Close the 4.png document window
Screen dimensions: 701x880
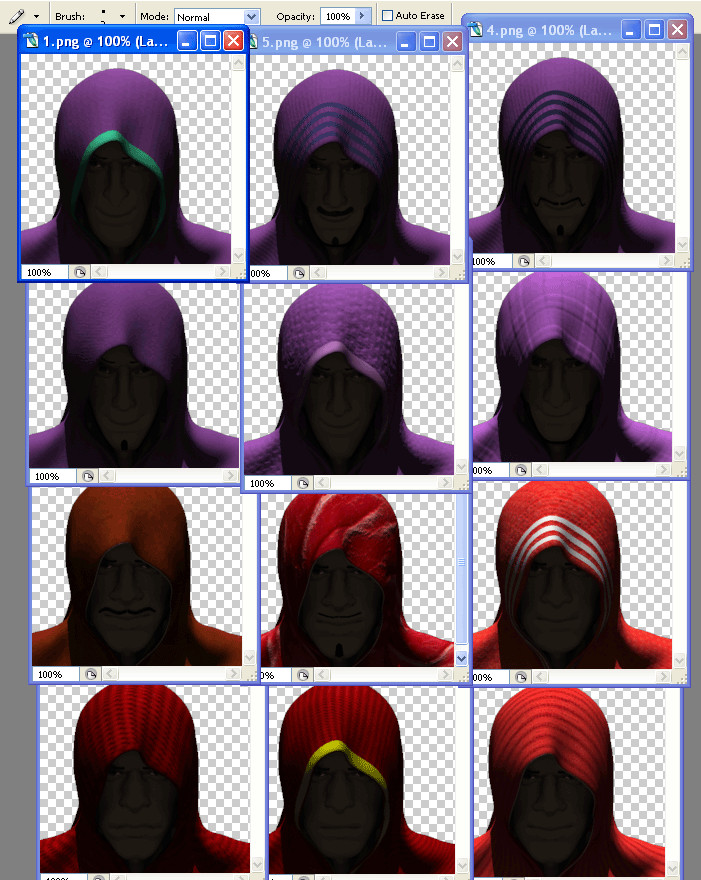pos(677,30)
